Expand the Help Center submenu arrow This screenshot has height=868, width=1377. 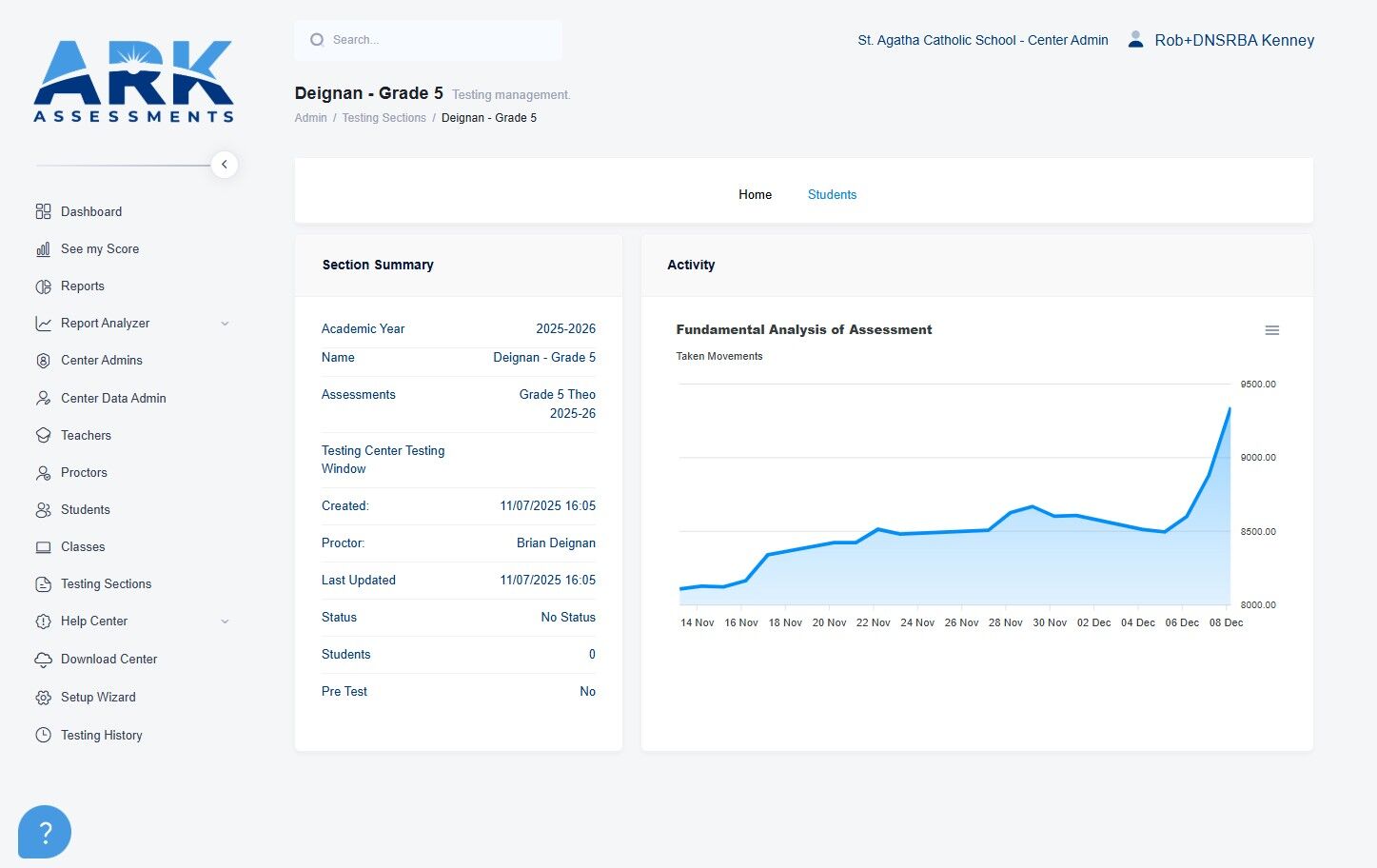tap(225, 621)
